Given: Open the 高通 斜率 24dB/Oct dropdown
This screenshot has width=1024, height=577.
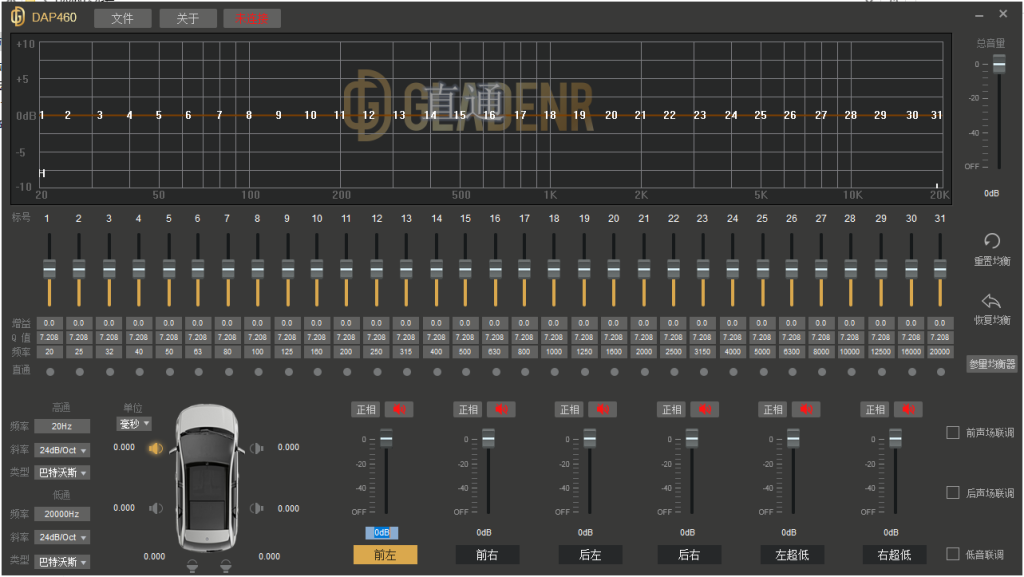Looking at the screenshot, I should click(x=62, y=450).
